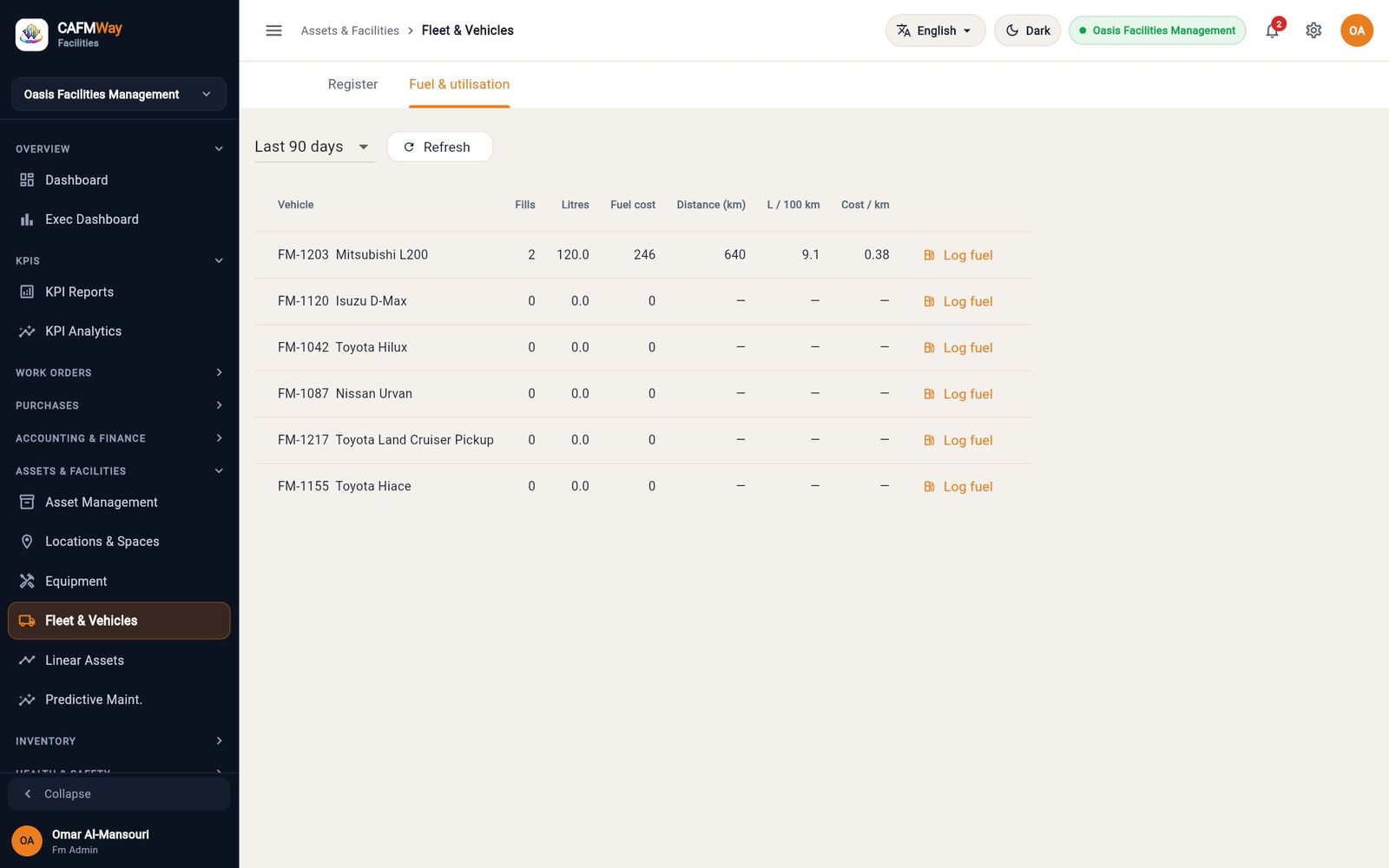Click the Asset Management archive icon
1389x868 pixels.
(x=27, y=502)
